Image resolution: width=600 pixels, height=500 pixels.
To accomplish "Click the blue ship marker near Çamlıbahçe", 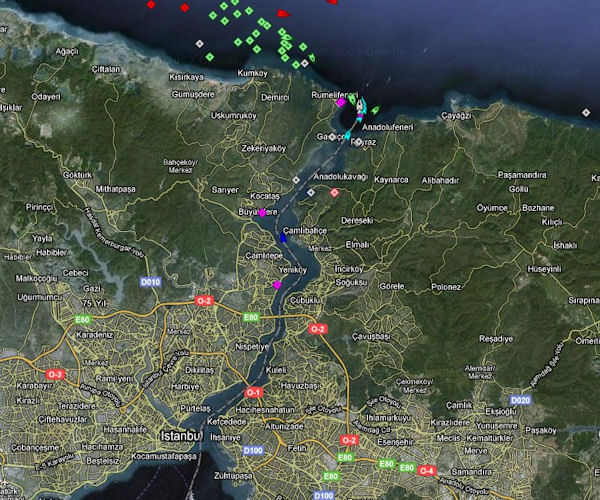I will click(283, 238).
